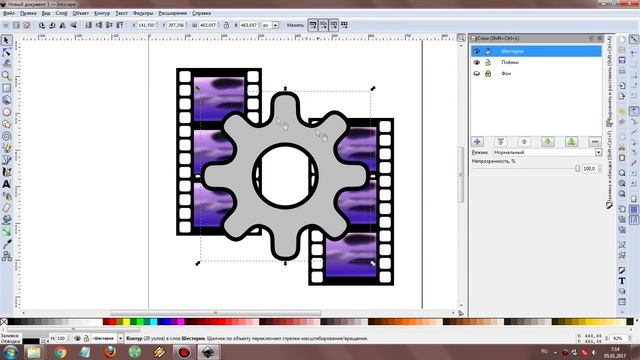Open Firefox from the Windows taskbar

(x=109, y=352)
